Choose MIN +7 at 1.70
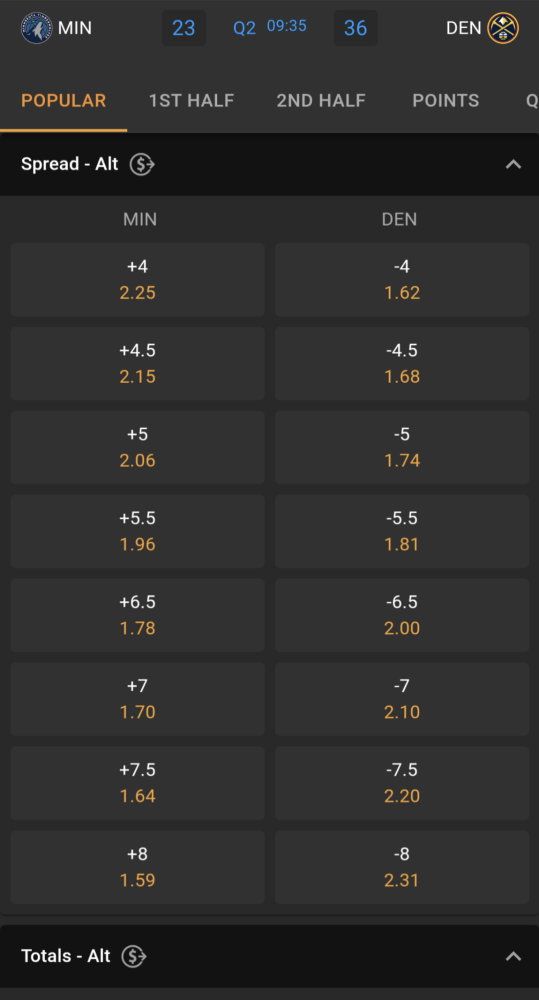Viewport: 539px width, 1000px height. click(x=137, y=699)
